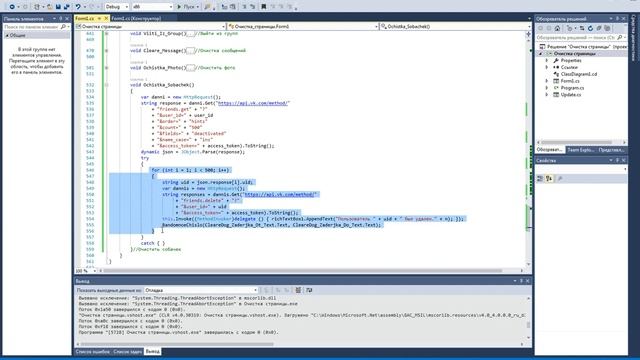Click Show All Files icon in Solution Explorer
This screenshot has height=360, width=640.
[607, 28]
